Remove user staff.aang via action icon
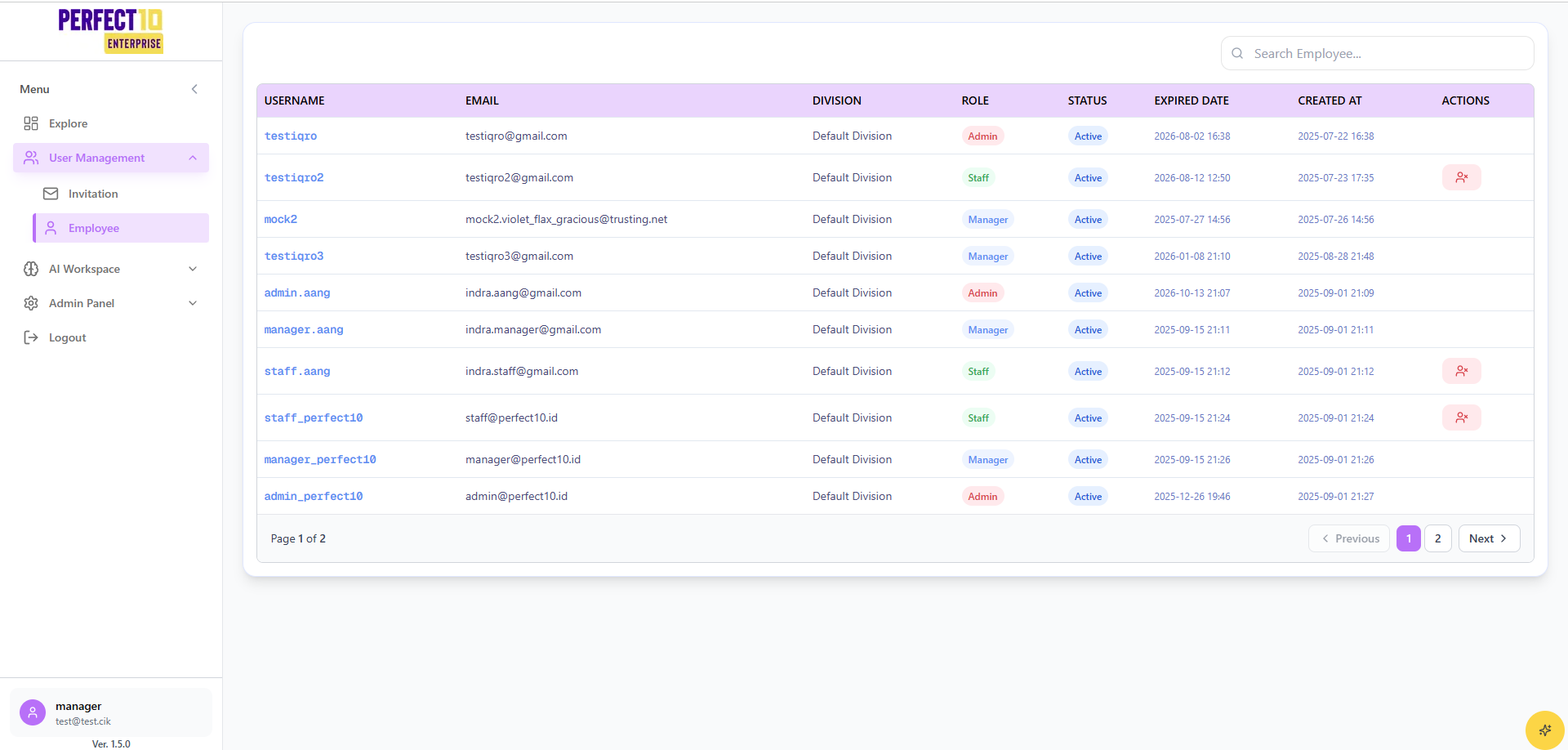The width and height of the screenshot is (1568, 750). (x=1461, y=371)
